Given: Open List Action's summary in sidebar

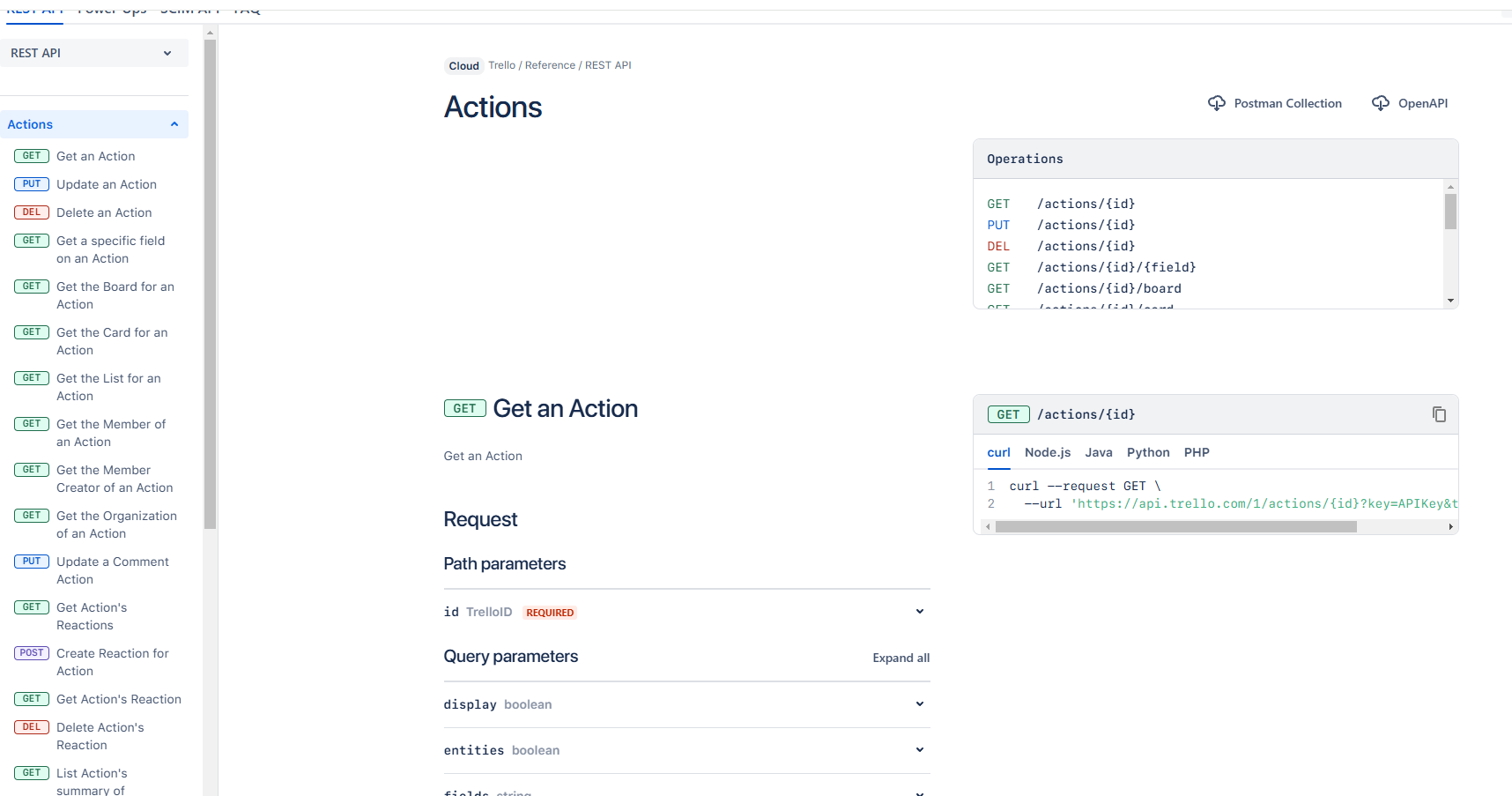Looking at the screenshot, I should point(92,782).
